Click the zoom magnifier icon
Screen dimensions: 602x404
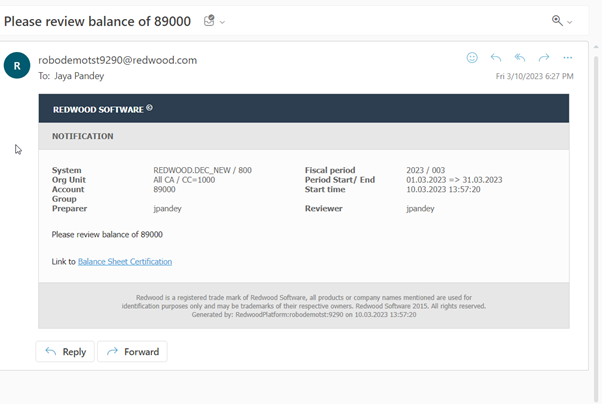tap(557, 20)
